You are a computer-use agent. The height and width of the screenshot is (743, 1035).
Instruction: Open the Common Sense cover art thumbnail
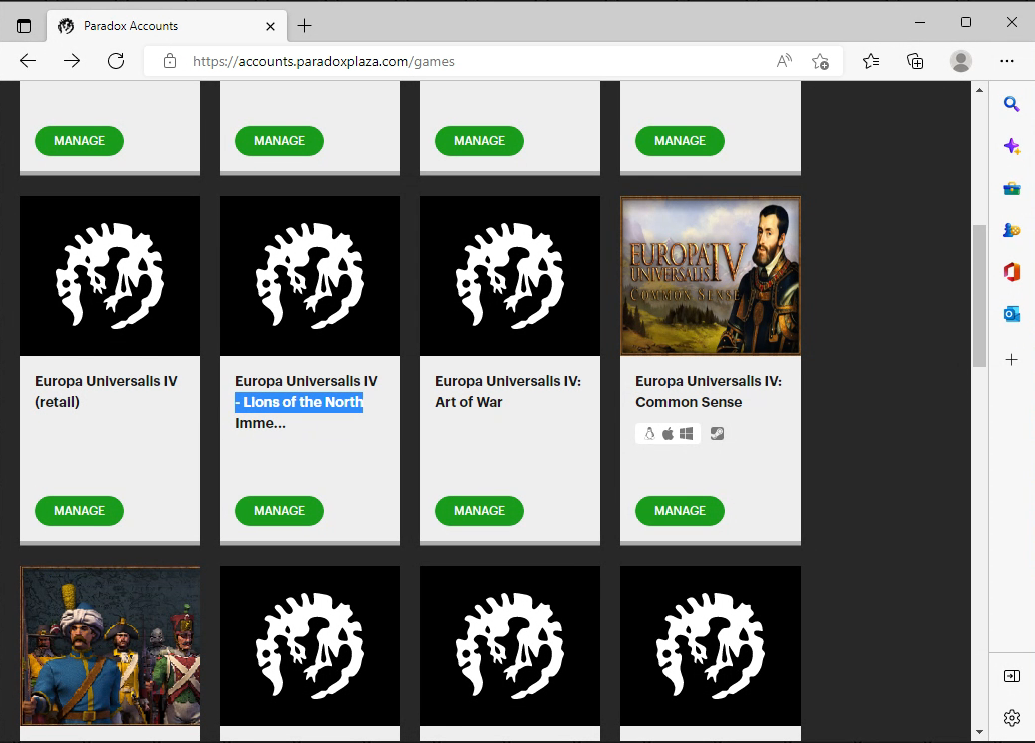coord(710,276)
